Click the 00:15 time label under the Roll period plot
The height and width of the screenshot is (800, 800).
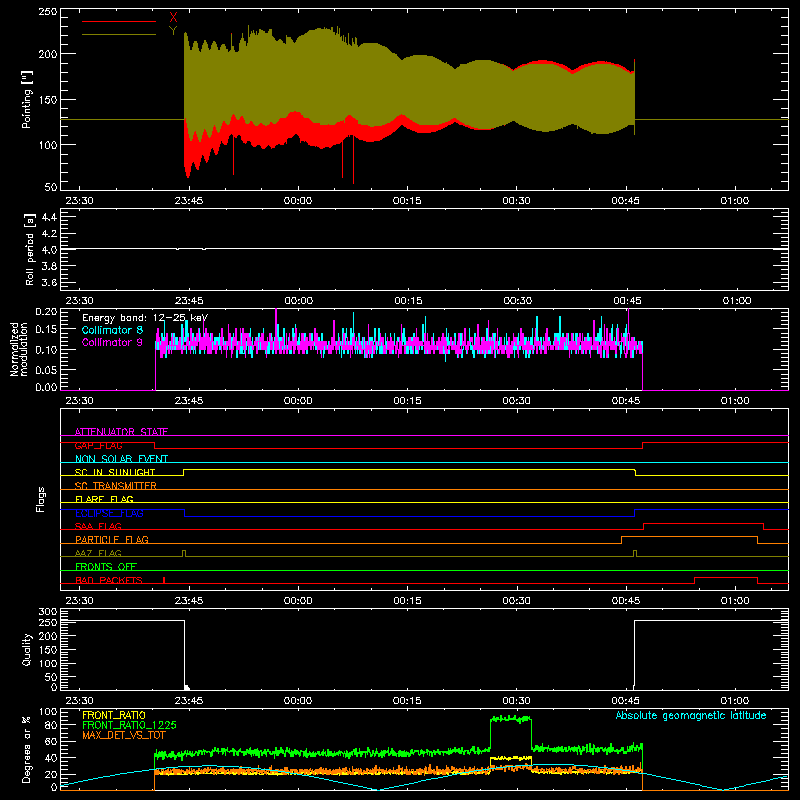point(408,301)
